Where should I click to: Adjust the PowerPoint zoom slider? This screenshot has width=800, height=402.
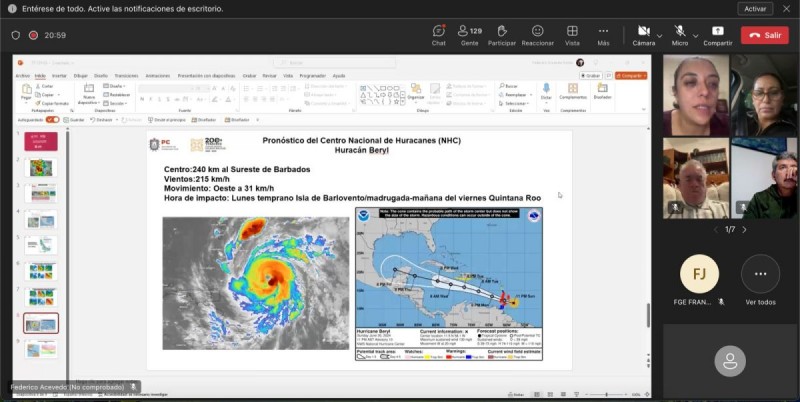pyautogui.click(x=607, y=394)
